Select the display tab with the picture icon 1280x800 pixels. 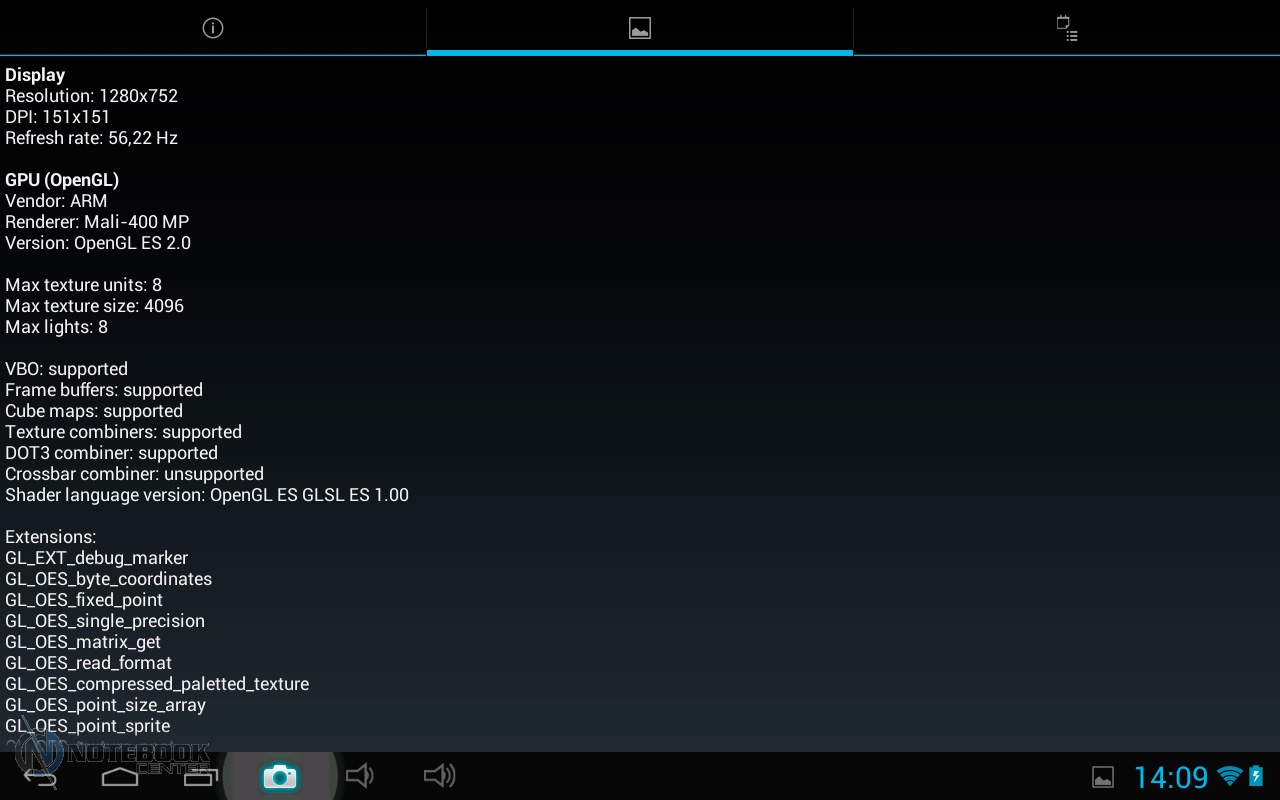pyautogui.click(x=640, y=28)
